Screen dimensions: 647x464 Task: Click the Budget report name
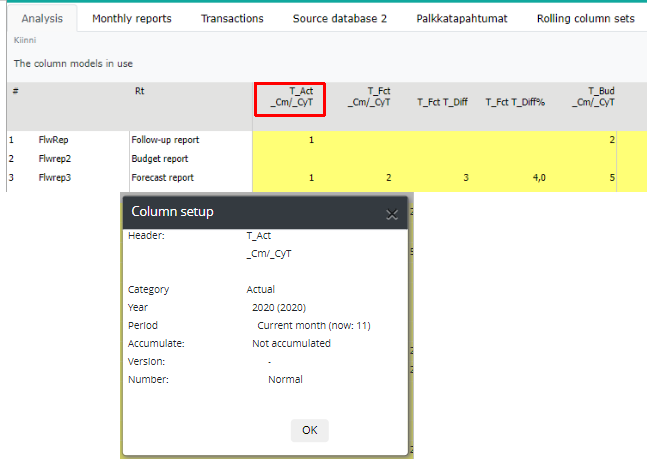[160, 159]
